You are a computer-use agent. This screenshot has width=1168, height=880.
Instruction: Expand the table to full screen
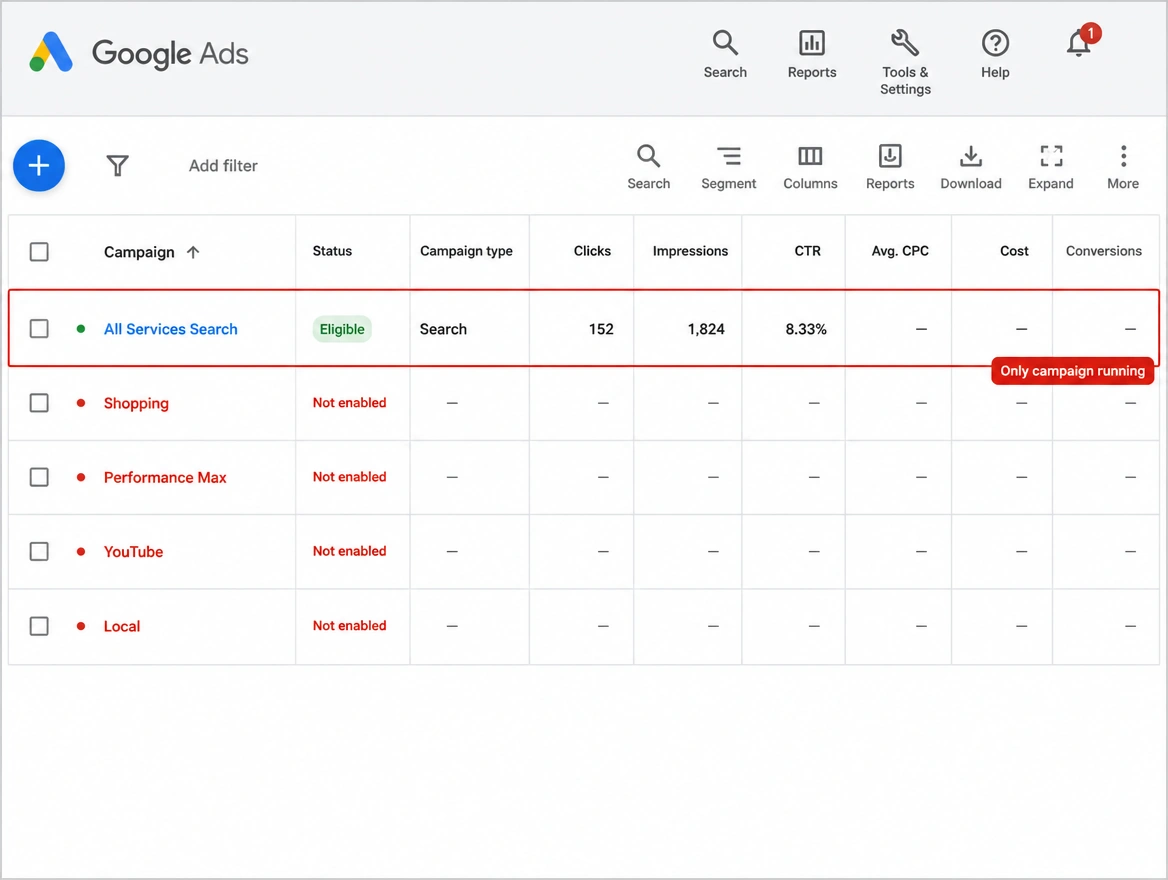(x=1050, y=167)
